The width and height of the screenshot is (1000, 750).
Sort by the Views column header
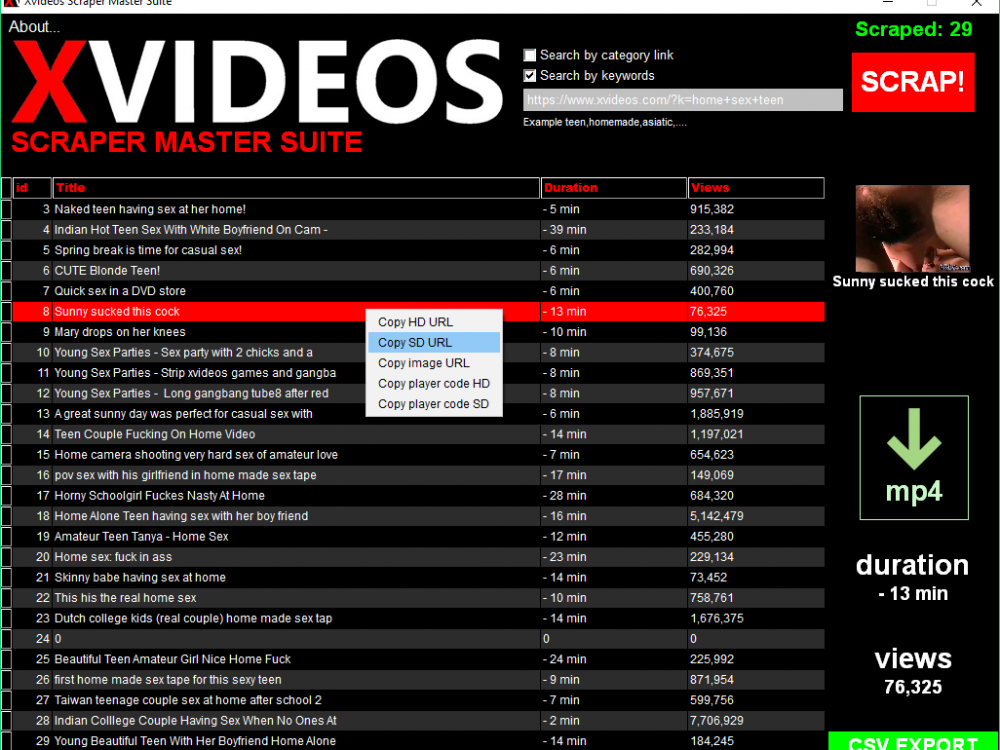click(756, 188)
